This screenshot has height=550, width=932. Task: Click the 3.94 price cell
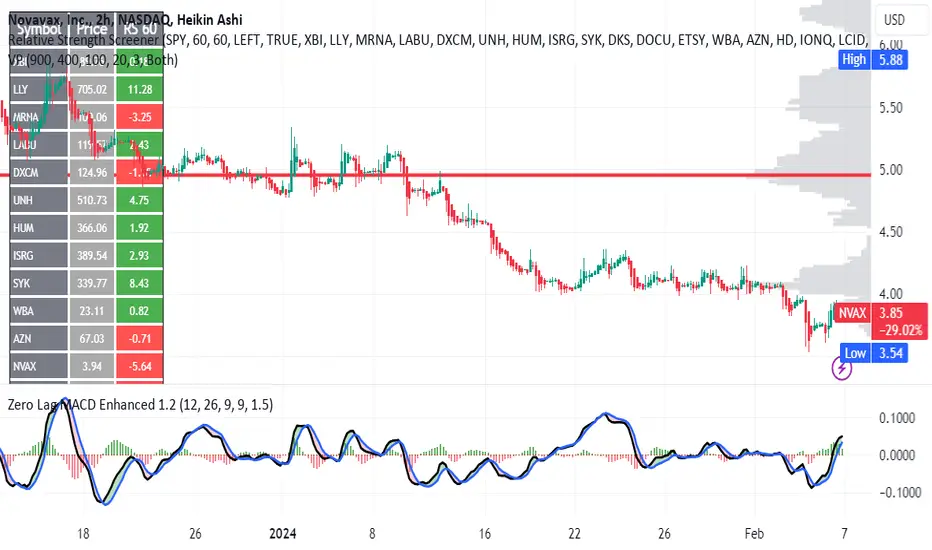(x=92, y=366)
